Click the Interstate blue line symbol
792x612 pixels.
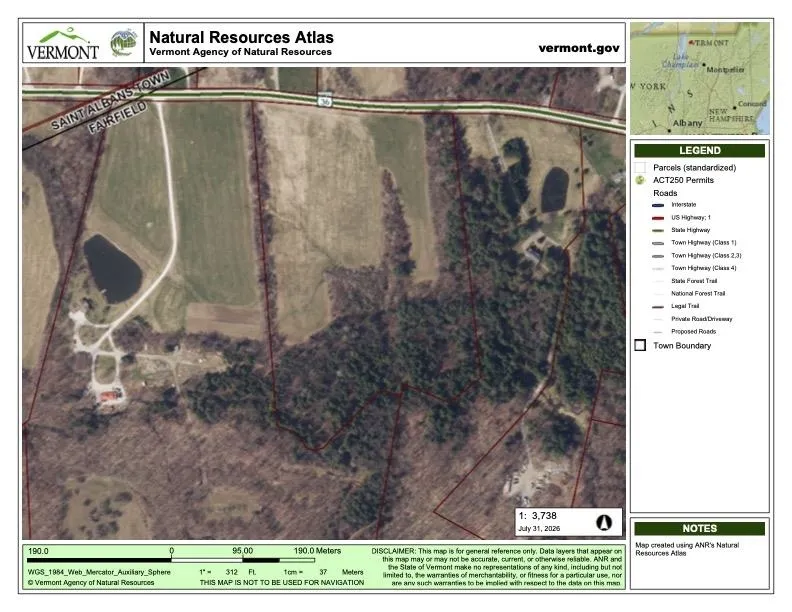click(x=658, y=205)
